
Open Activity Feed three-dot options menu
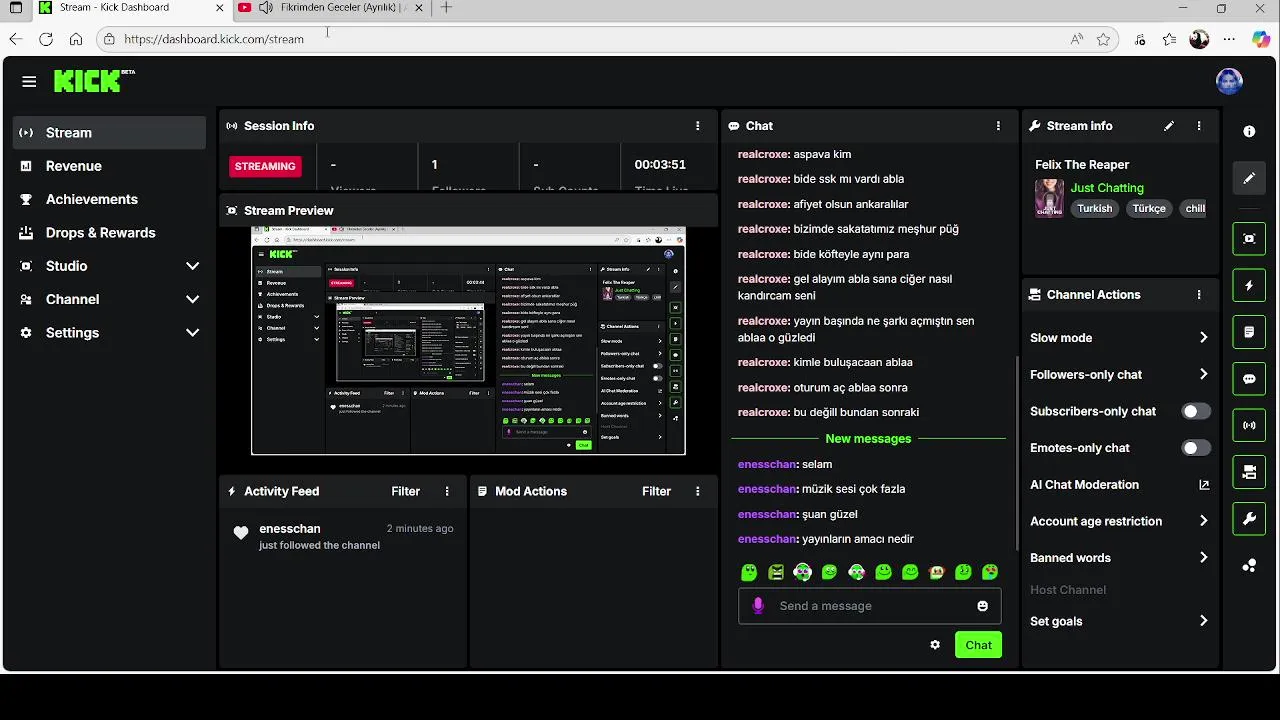pos(447,491)
